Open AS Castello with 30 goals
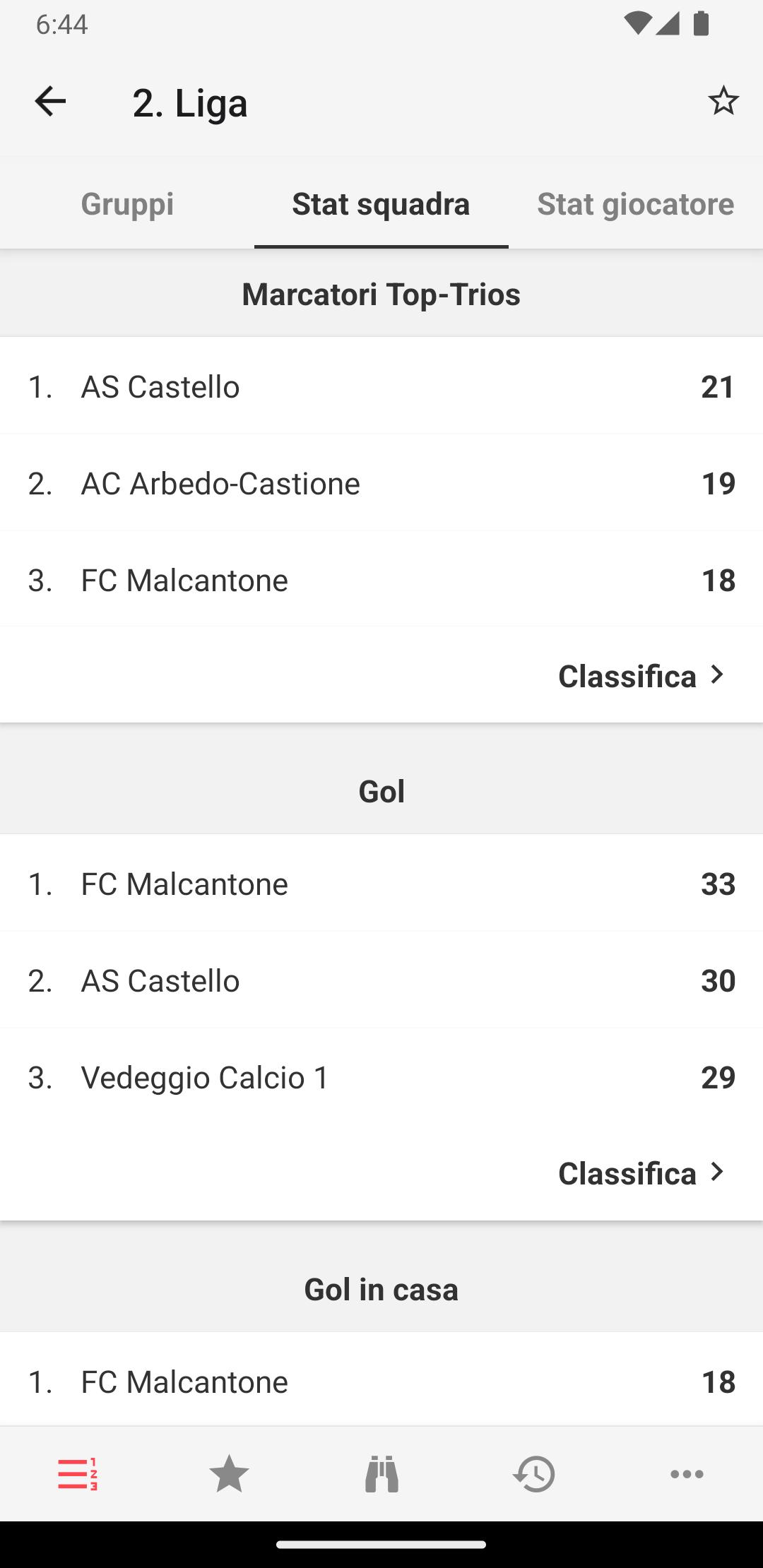The height and width of the screenshot is (1568, 763). point(381,980)
